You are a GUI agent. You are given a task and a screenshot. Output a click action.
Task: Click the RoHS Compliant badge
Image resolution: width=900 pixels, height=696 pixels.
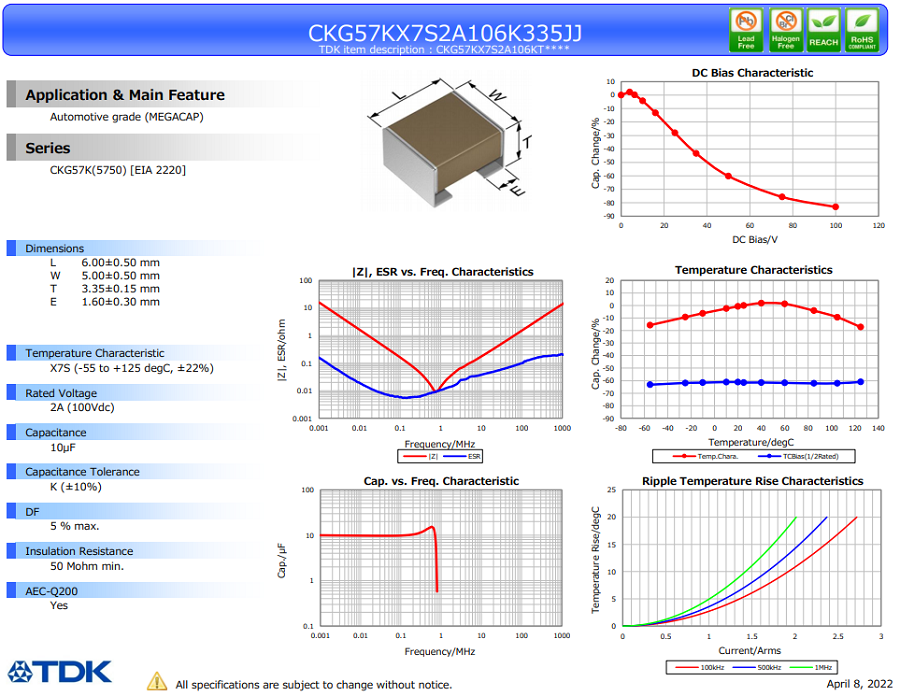tap(862, 30)
